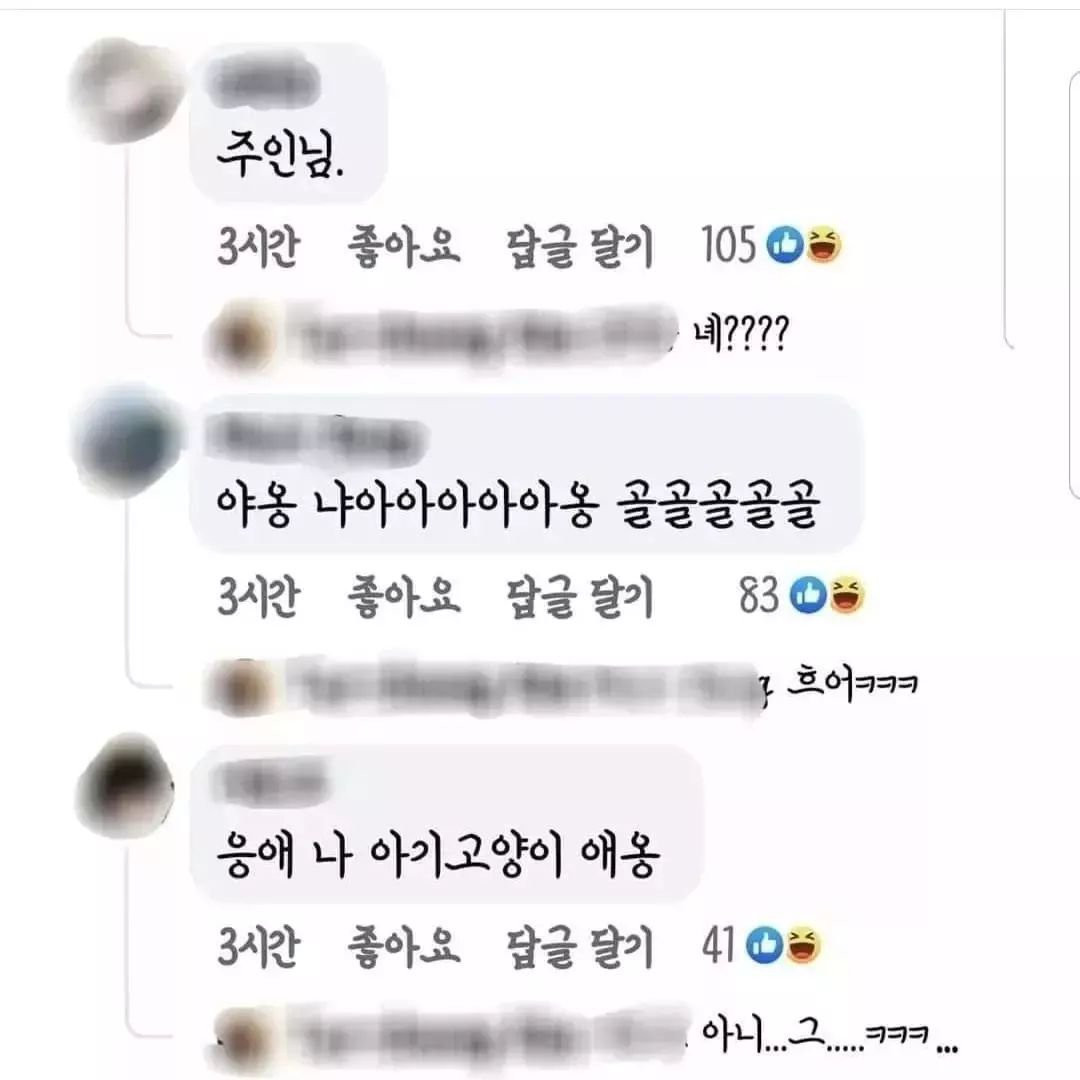Screen dimensions: 1080x1080
Task: Click laughing emoji reaction beside 83
Action: pyautogui.click(x=847, y=595)
